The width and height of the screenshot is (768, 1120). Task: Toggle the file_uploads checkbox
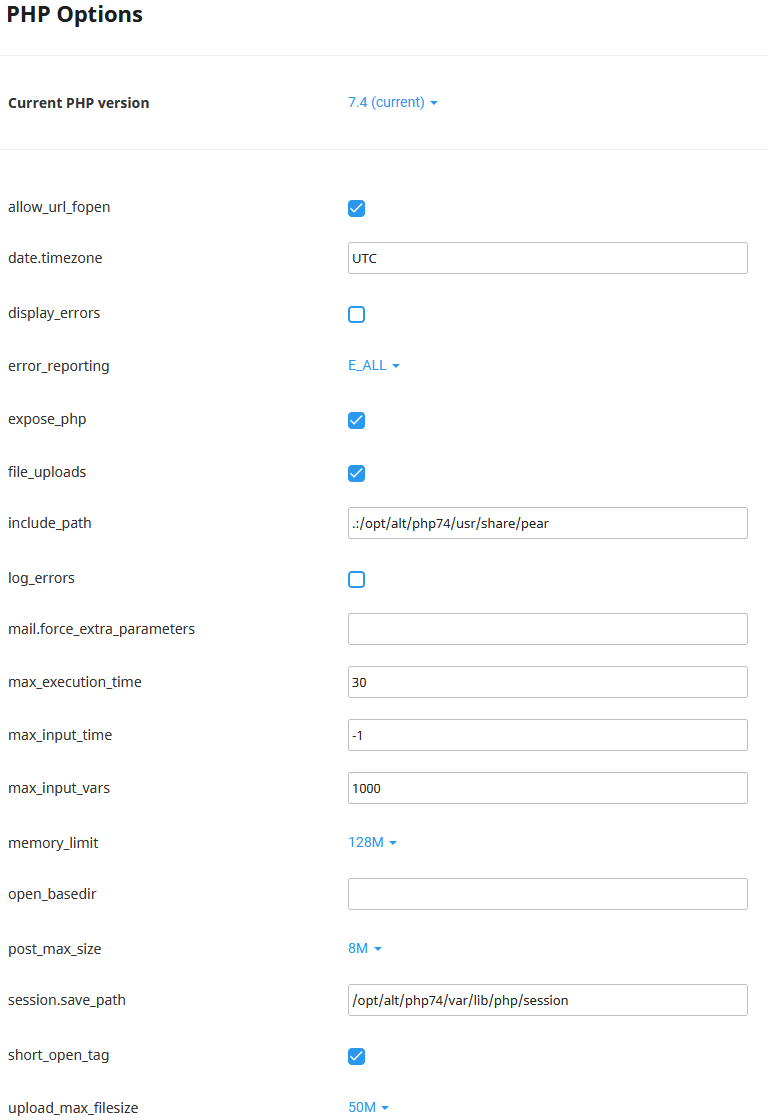tap(356, 473)
